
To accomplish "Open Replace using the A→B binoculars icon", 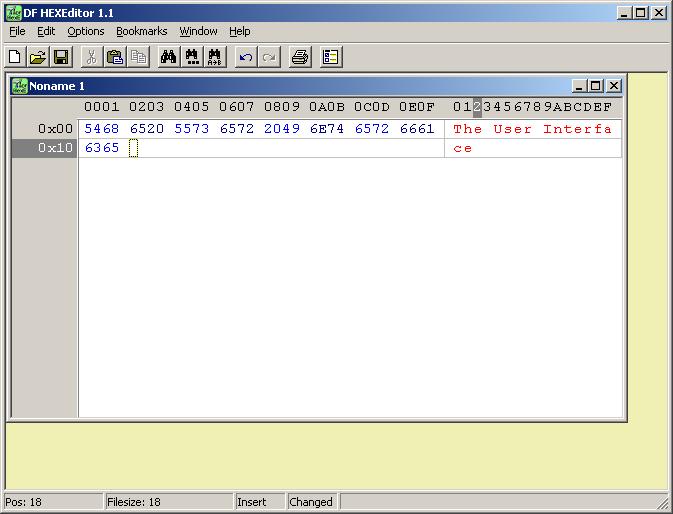I will [215, 57].
